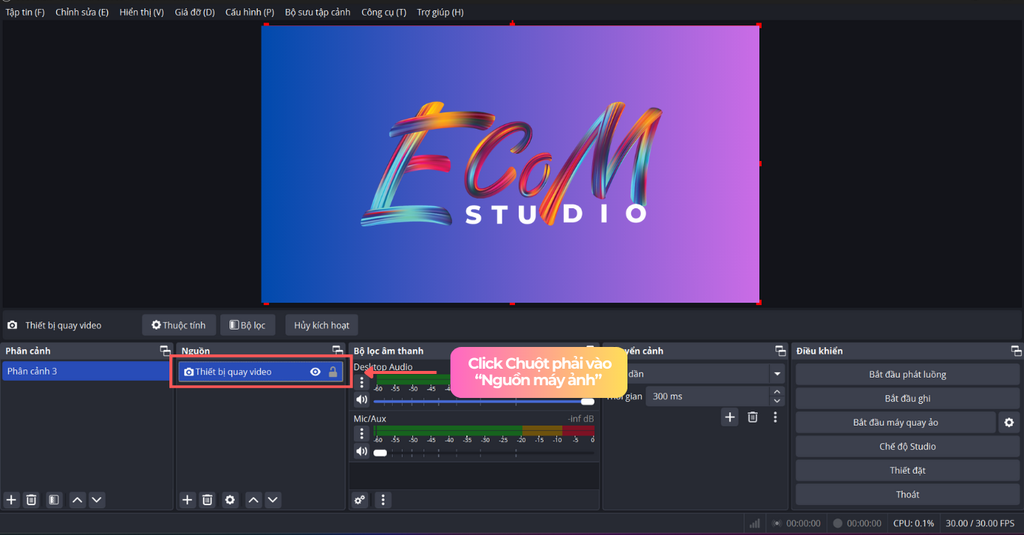Click Mic/Aux label text

pyautogui.click(x=370, y=419)
